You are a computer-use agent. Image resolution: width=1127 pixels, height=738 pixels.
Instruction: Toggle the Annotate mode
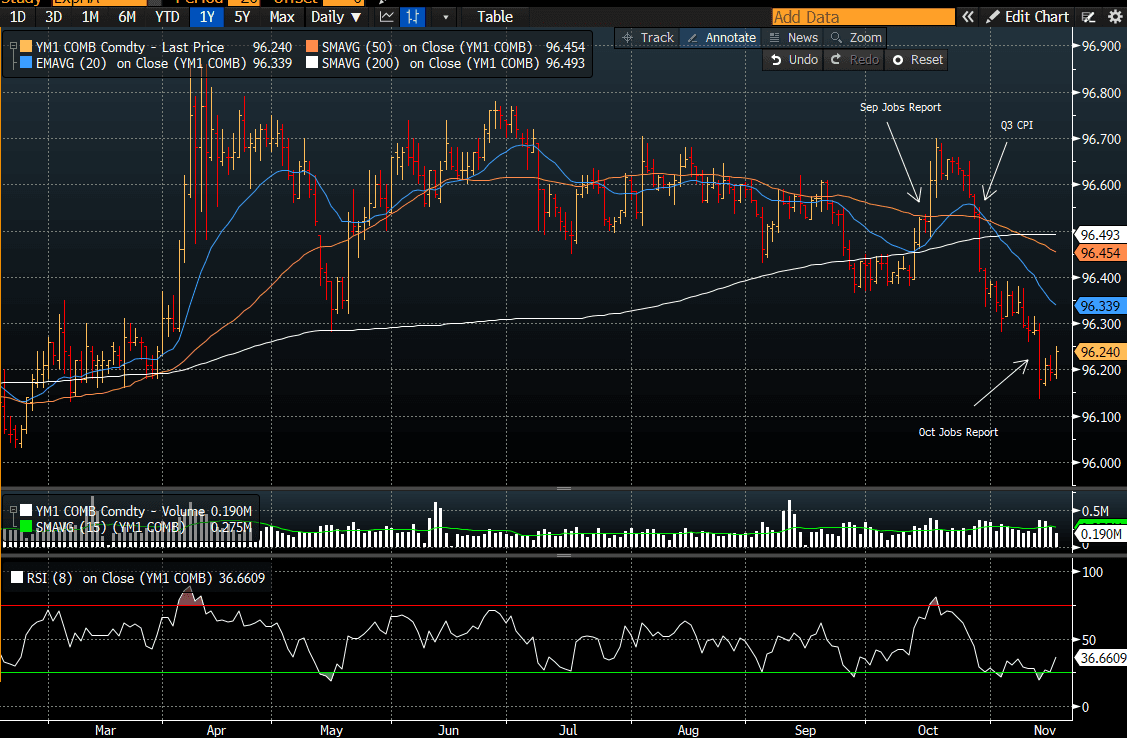tap(721, 37)
